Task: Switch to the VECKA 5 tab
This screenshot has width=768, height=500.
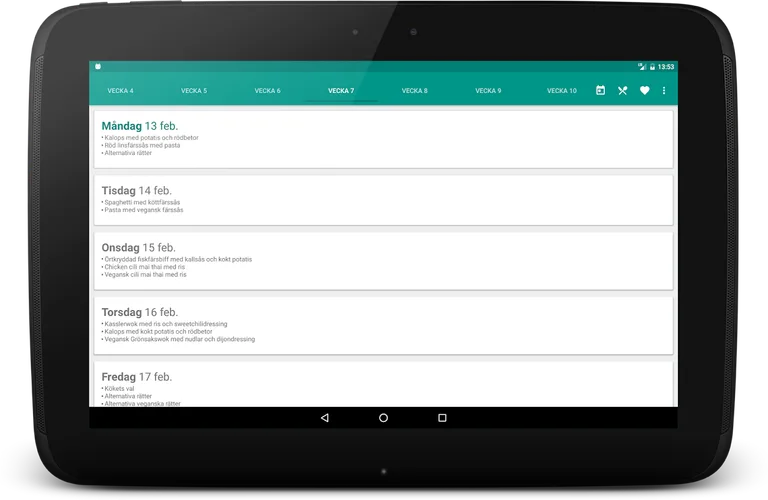Action: click(194, 91)
